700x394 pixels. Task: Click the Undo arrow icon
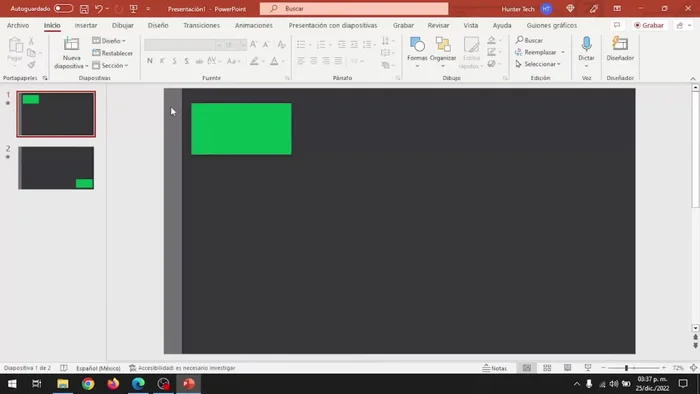[99, 8]
